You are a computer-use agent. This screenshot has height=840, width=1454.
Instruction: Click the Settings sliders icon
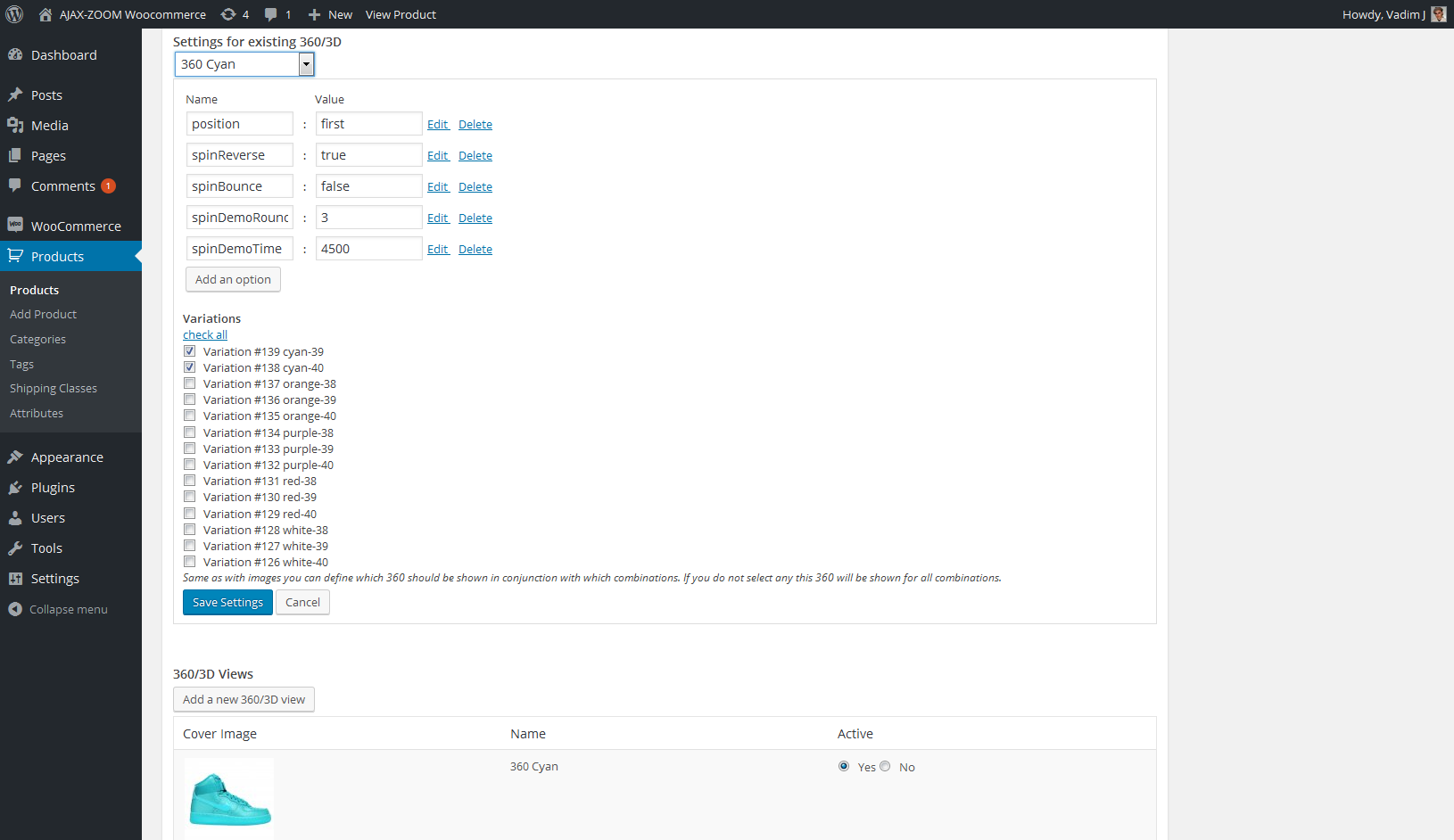pos(15,578)
